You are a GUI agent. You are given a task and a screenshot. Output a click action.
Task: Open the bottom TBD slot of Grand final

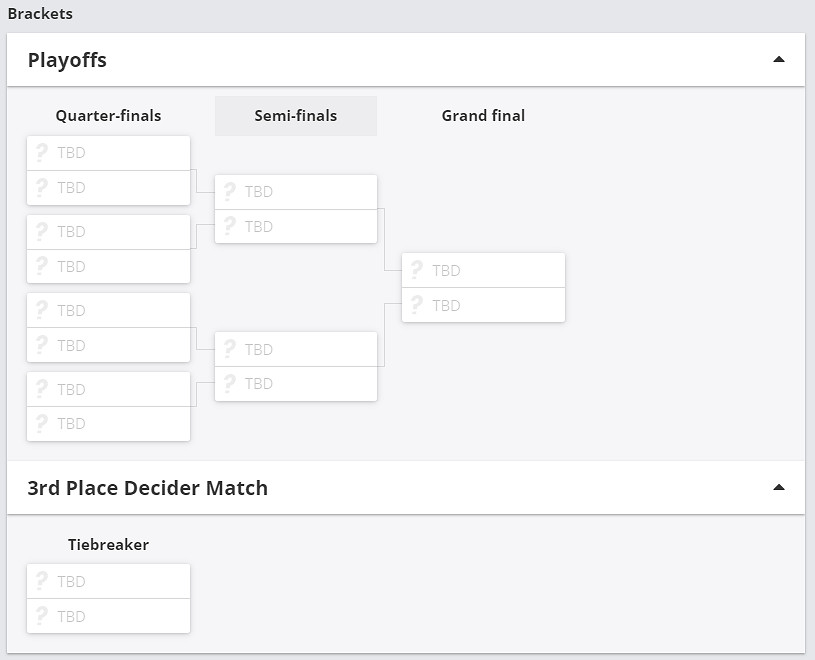[483, 305]
